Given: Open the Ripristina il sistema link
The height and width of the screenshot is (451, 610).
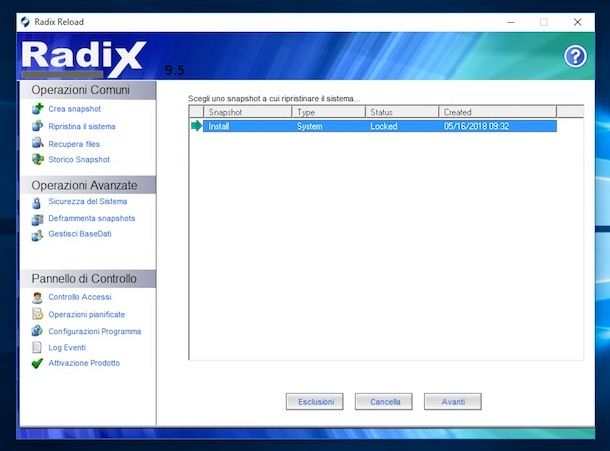Looking at the screenshot, I should [82, 126].
